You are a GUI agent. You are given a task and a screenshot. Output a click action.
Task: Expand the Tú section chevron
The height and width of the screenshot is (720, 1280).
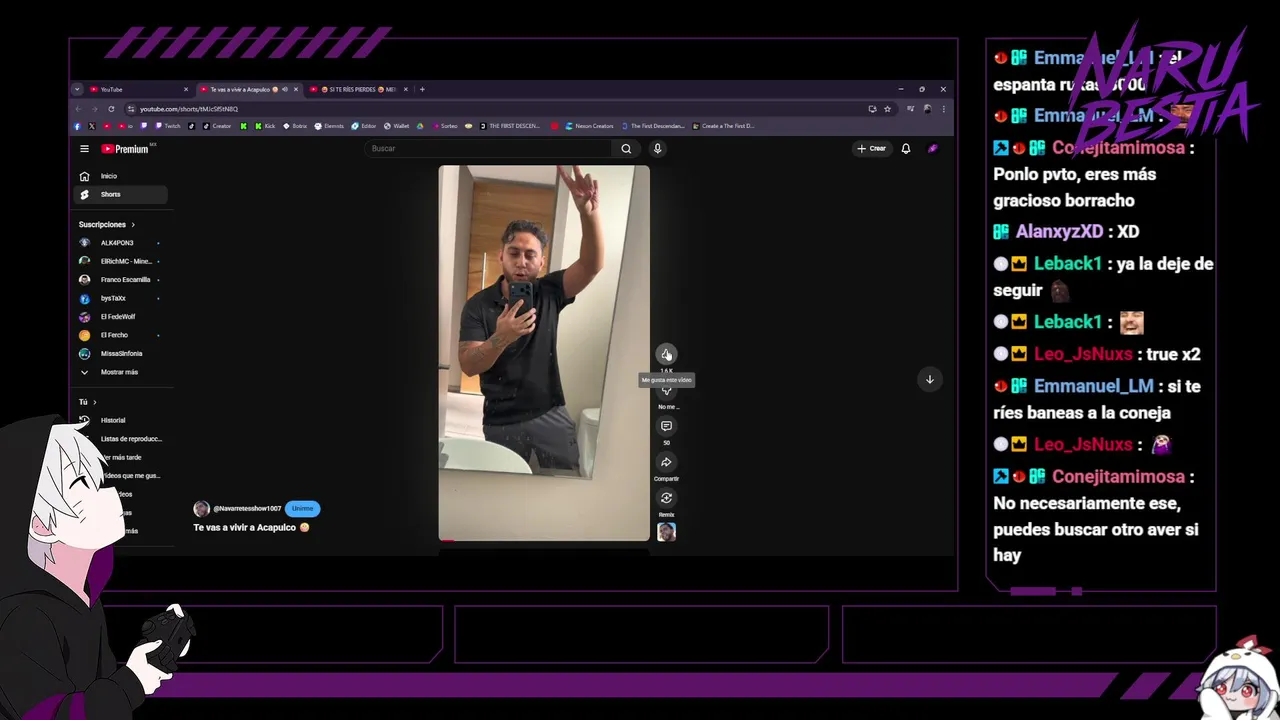(x=95, y=402)
